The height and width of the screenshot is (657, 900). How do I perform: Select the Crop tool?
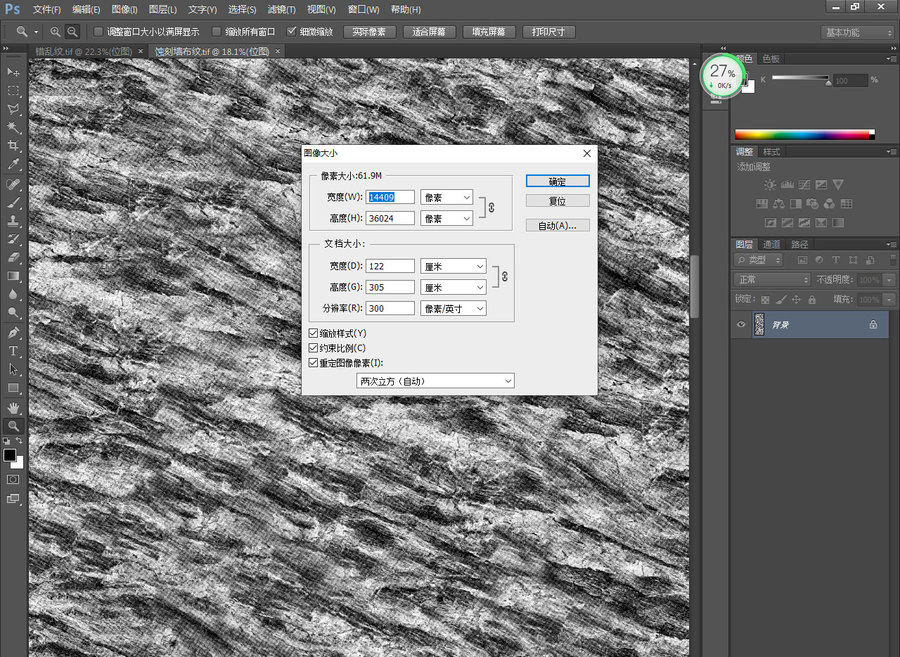13,145
